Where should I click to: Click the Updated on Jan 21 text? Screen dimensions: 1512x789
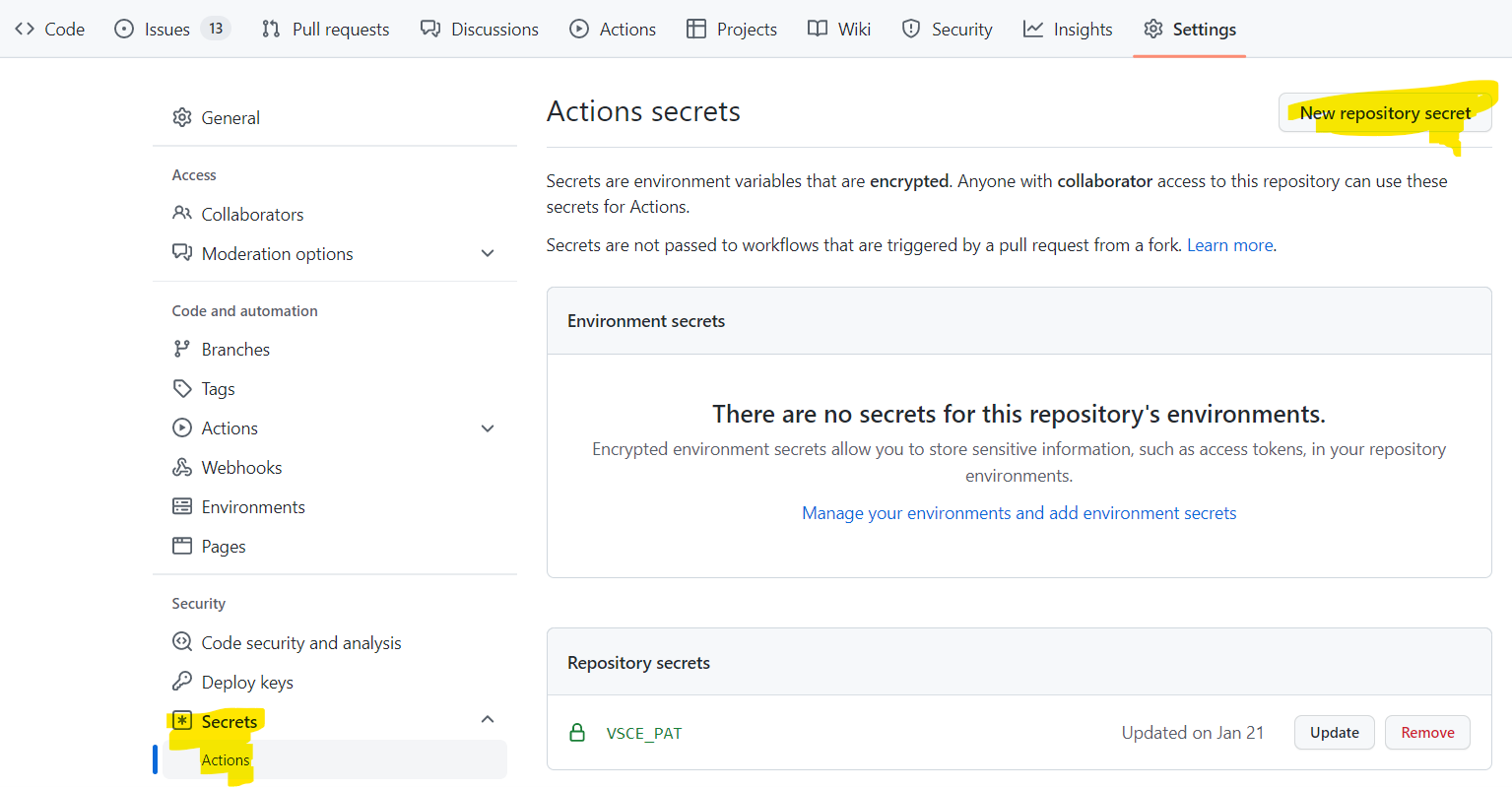(1192, 733)
